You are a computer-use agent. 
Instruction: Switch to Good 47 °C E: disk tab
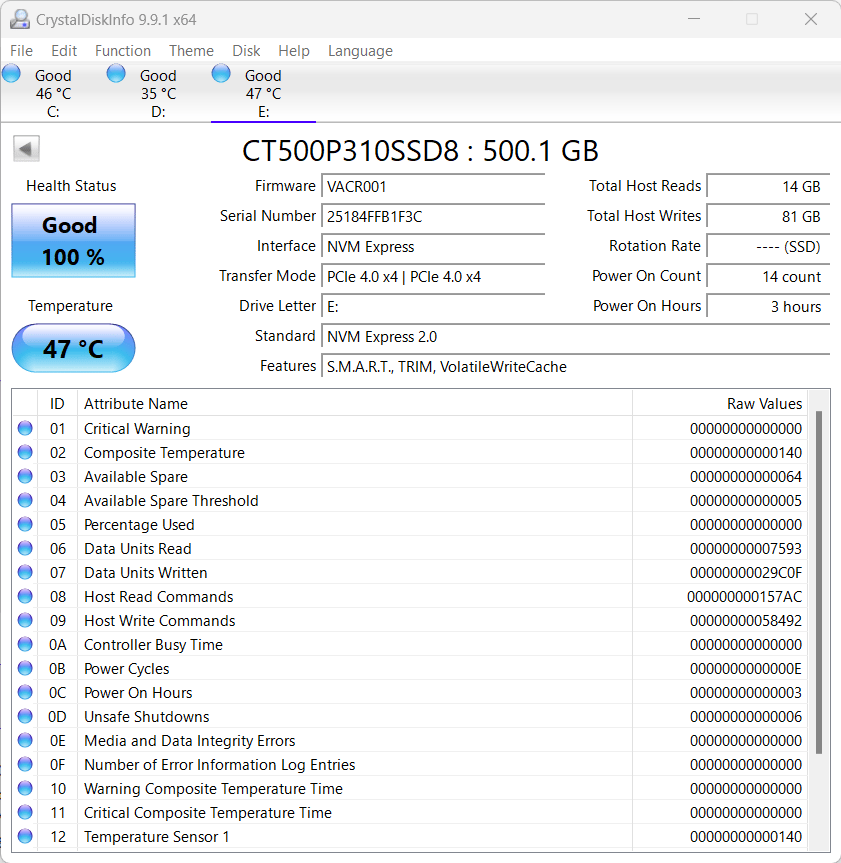click(x=263, y=92)
